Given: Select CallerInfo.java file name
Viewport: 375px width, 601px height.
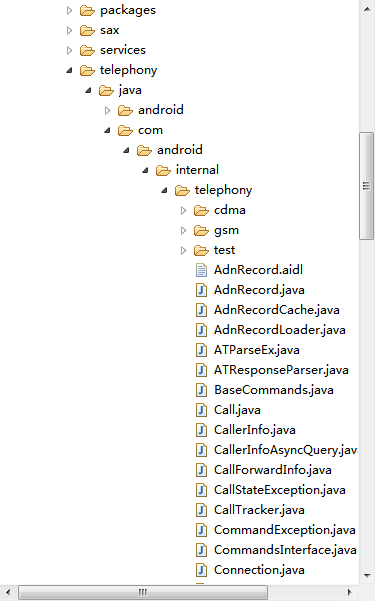Looking at the screenshot, I should (255, 430).
